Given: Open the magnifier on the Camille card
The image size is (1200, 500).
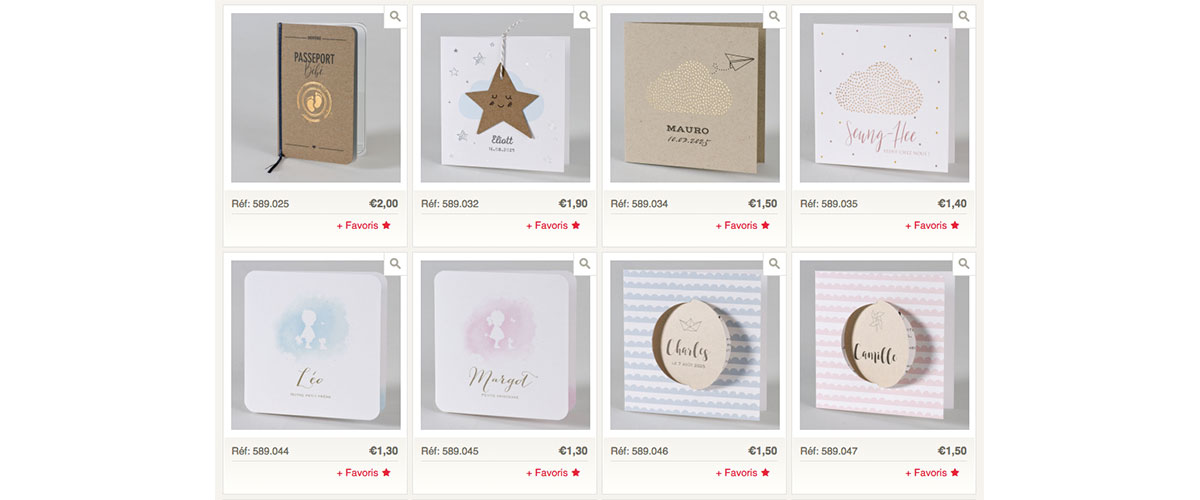Looking at the screenshot, I should [964, 264].
